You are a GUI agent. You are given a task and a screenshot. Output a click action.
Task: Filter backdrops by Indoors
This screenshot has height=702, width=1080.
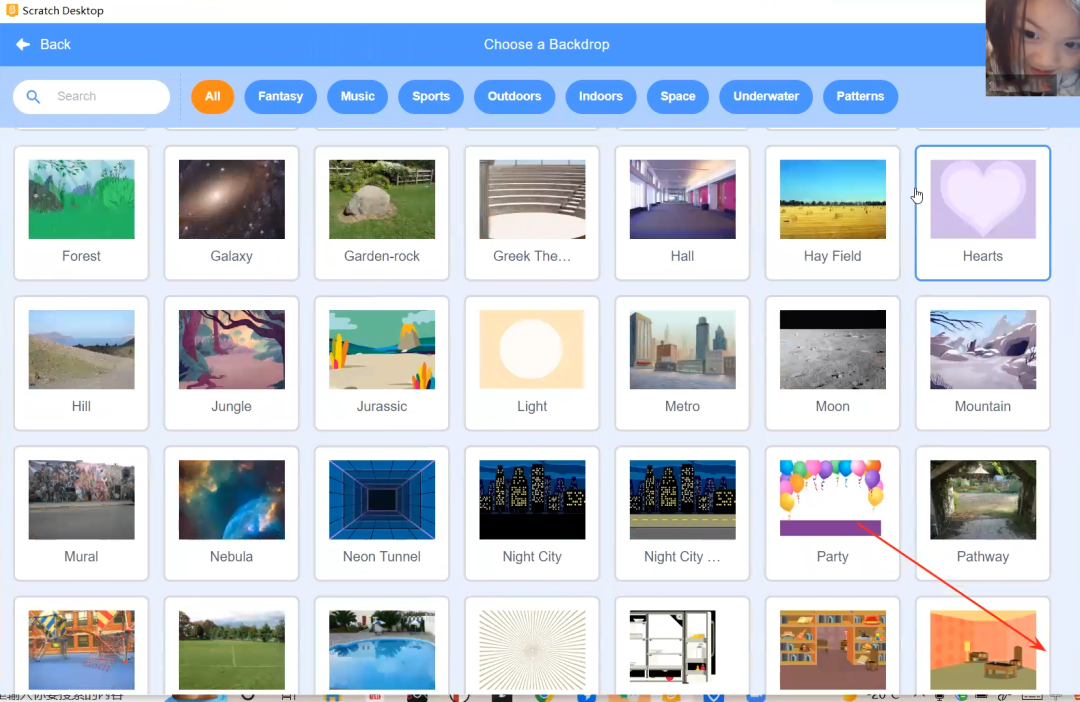click(601, 96)
